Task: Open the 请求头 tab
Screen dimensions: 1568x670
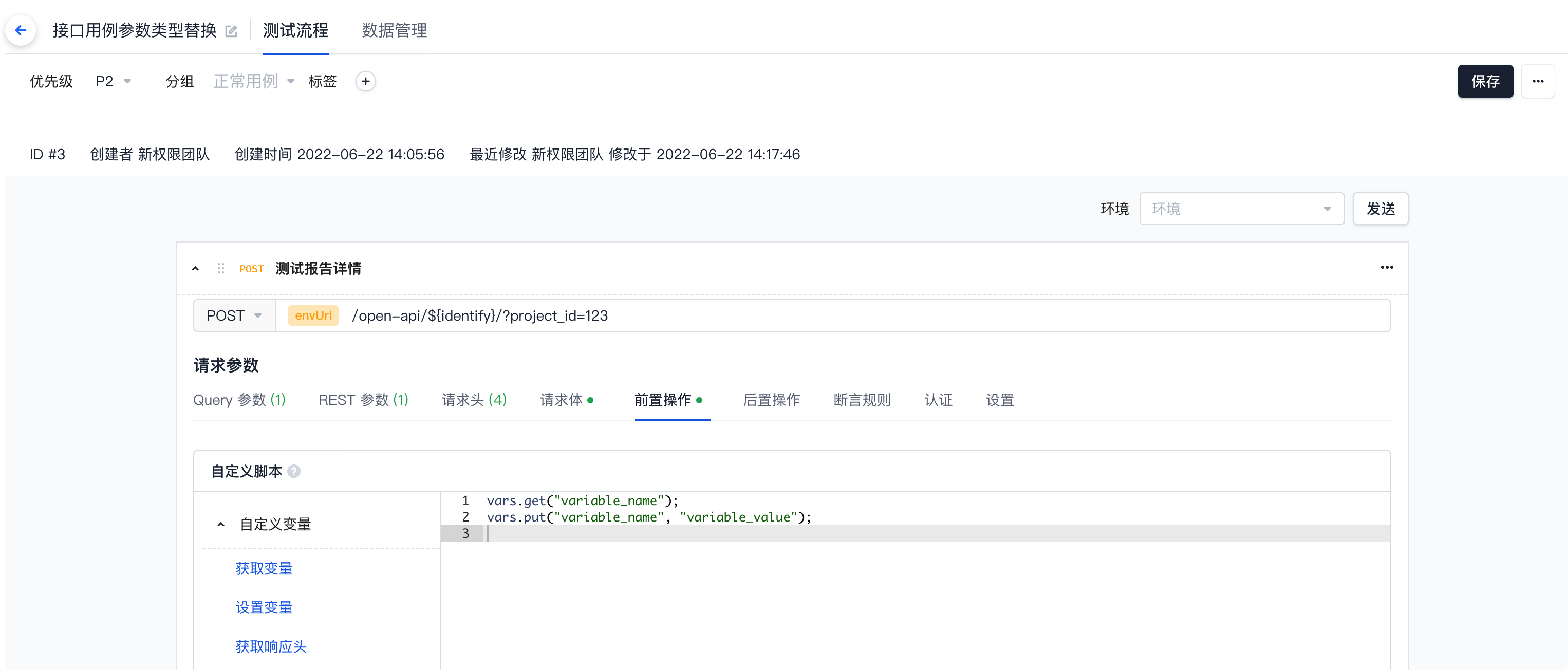Action: [474, 399]
